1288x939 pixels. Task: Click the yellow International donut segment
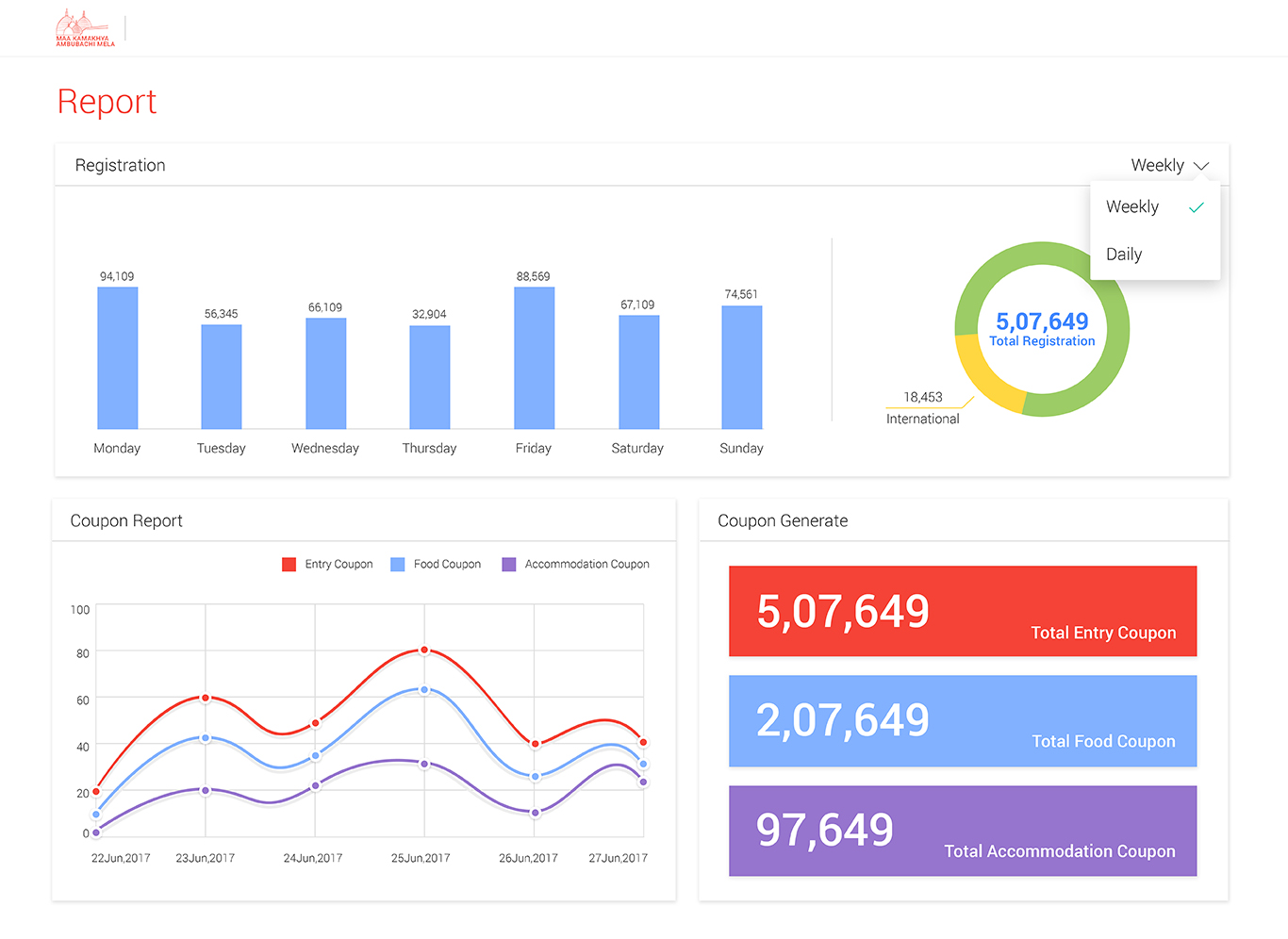pos(982,378)
